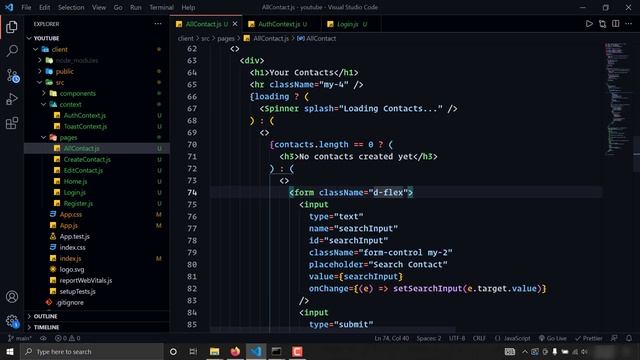Close the AllContact.js tab
This screenshot has width=640, height=360.
pos(235,24)
